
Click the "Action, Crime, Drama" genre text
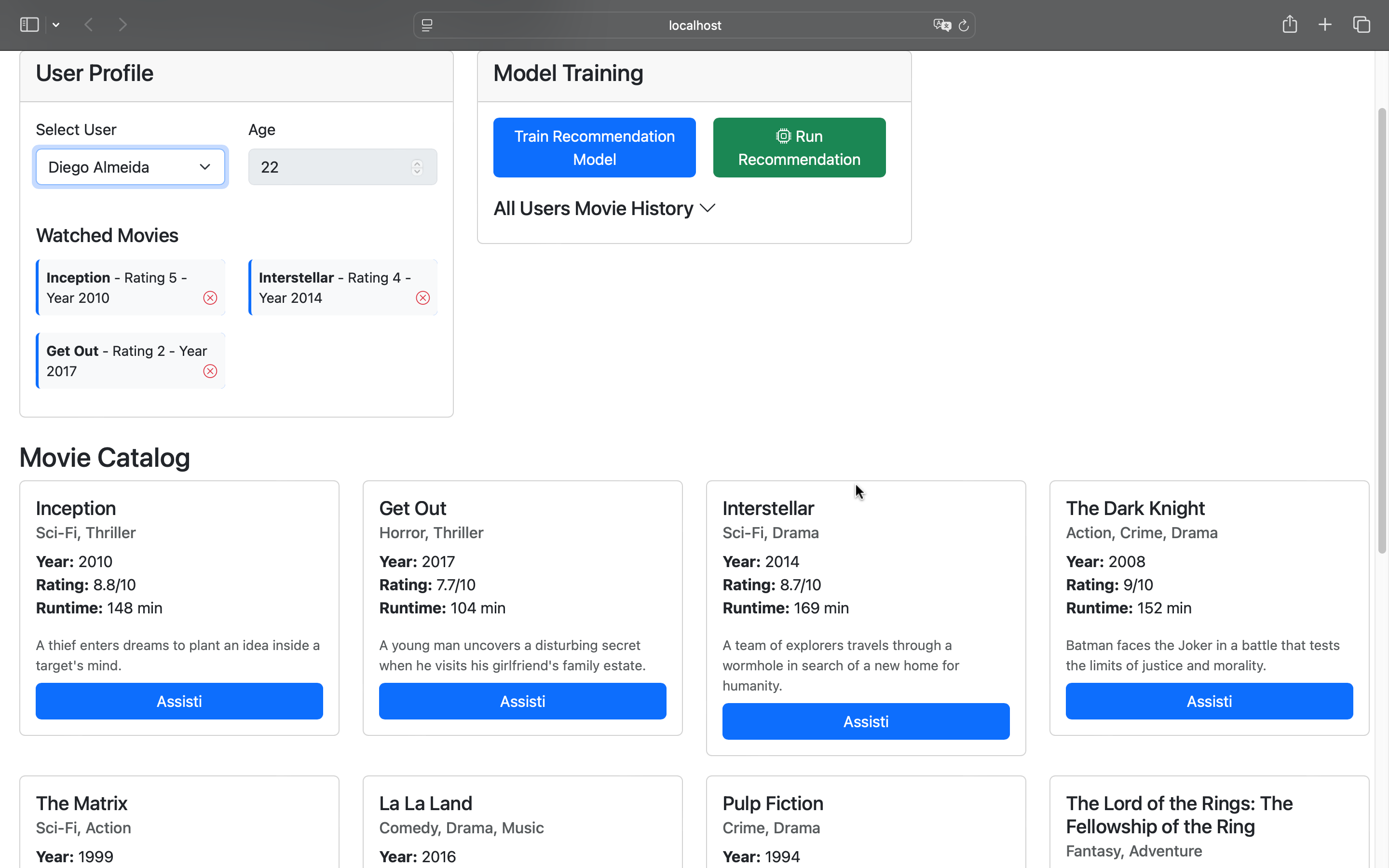1142,533
